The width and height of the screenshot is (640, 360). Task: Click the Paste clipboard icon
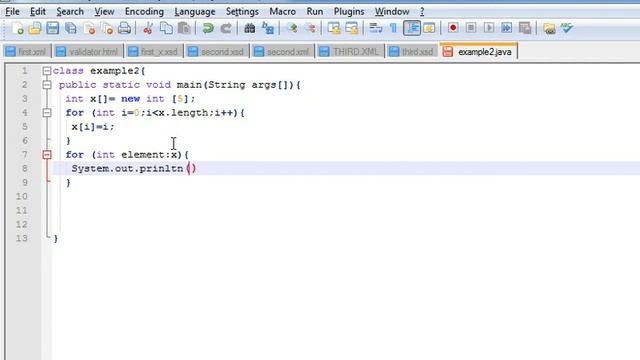[184, 28]
